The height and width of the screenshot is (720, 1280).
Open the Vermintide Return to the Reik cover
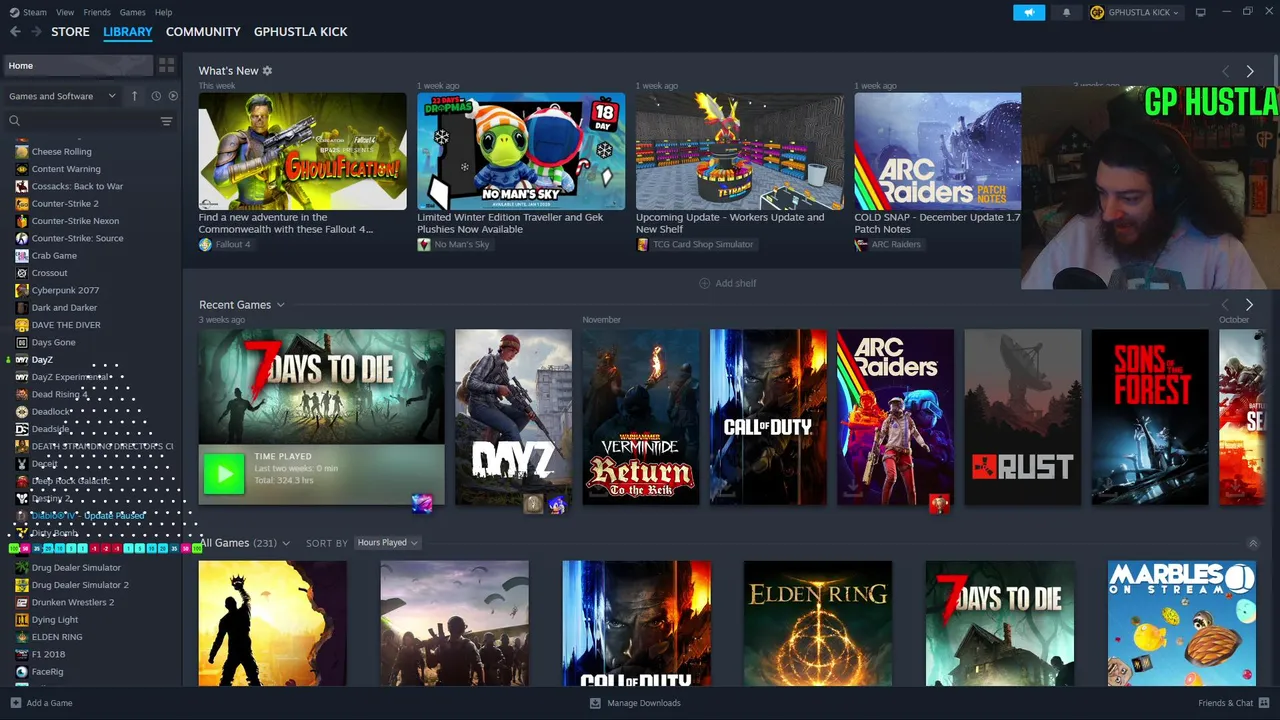tap(641, 417)
